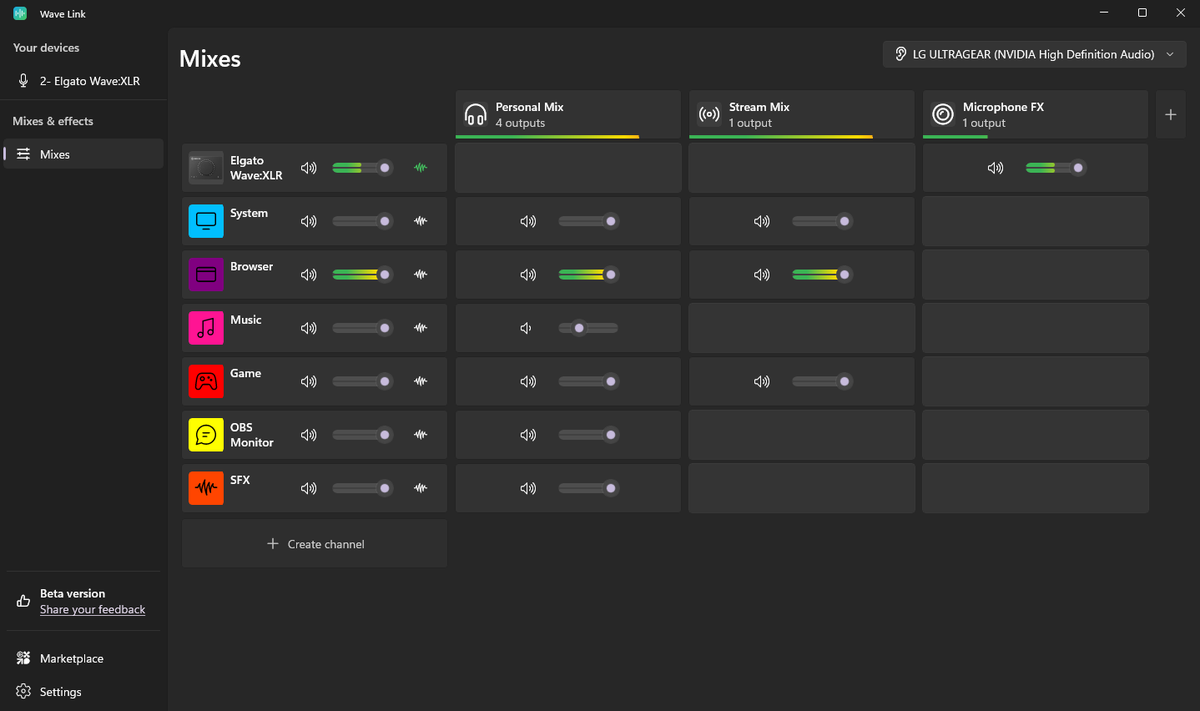
Task: Open LG ULTRAGEAR output device dropdown
Action: click(x=1035, y=54)
